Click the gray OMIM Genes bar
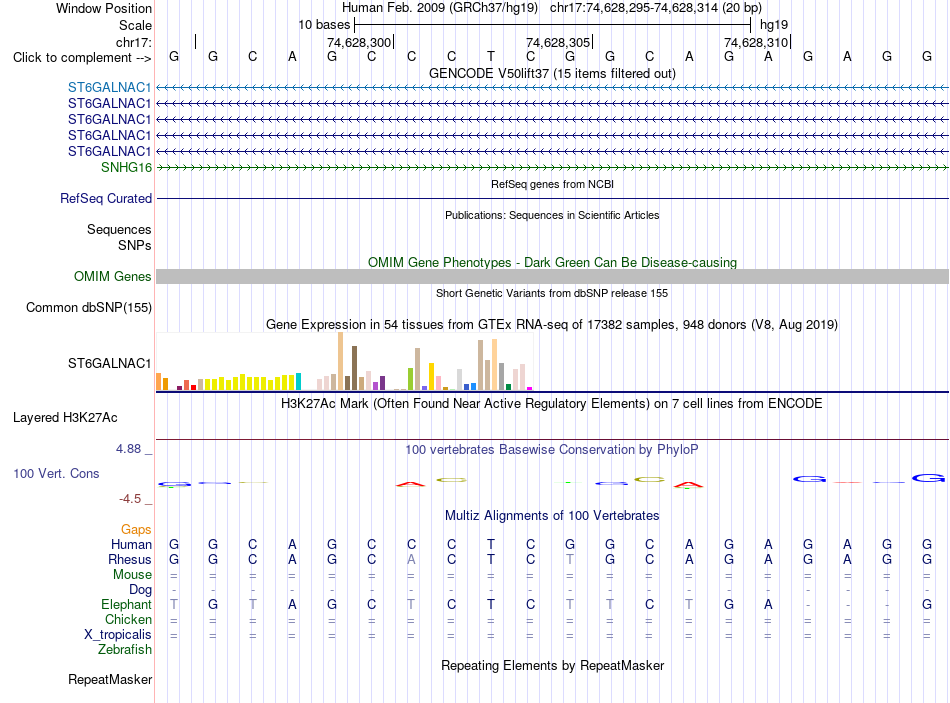Screen dimensions: 950x703 (x=552, y=276)
